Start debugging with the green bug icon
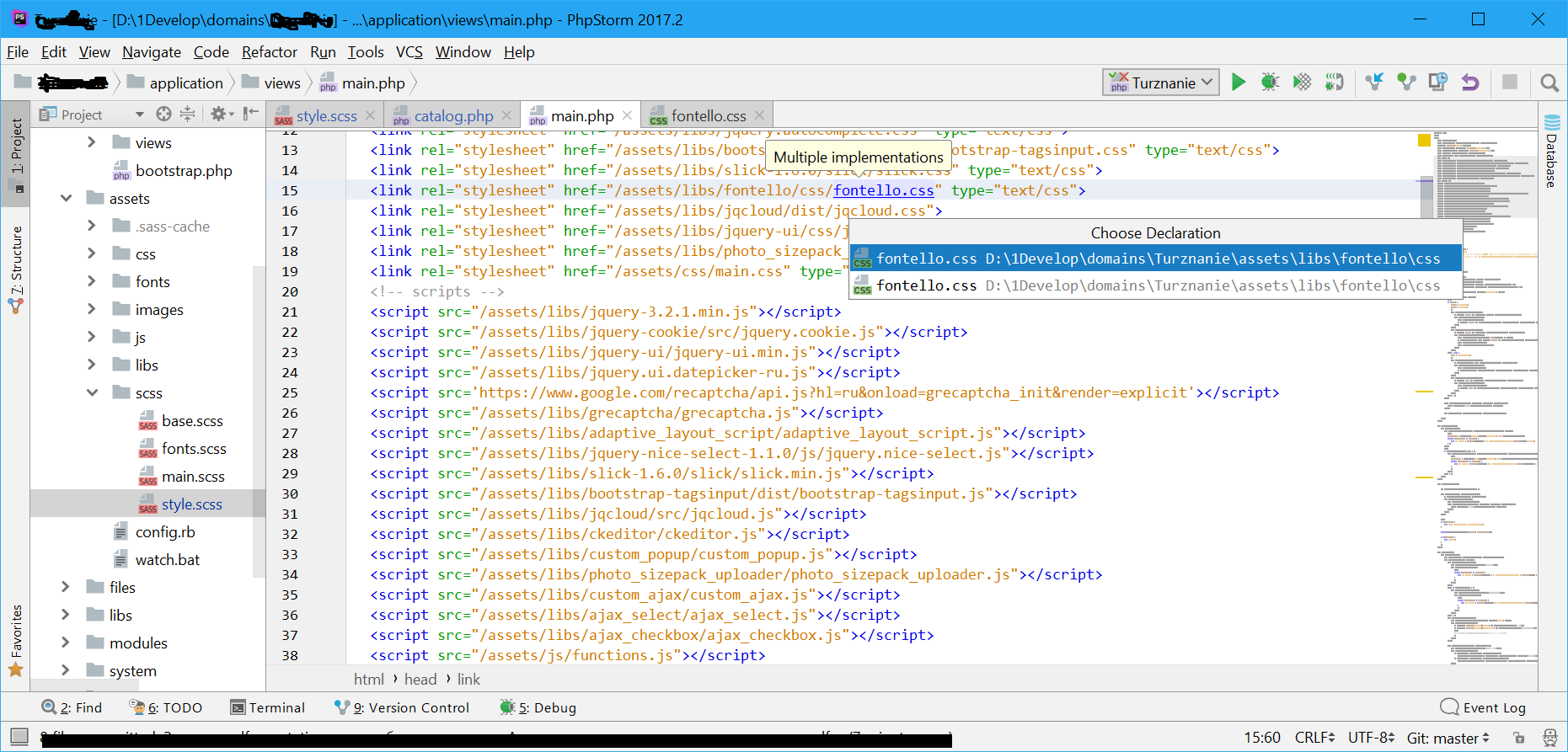 (x=1270, y=82)
